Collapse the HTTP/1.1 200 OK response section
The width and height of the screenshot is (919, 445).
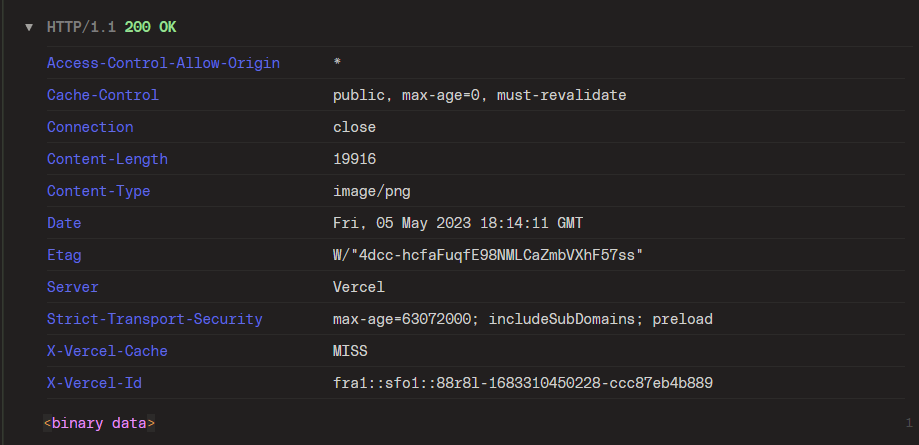29,28
